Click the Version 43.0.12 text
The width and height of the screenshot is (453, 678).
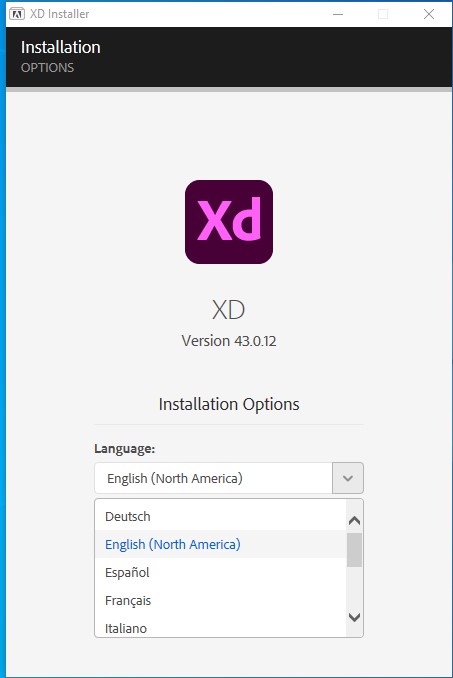pyautogui.click(x=229, y=341)
